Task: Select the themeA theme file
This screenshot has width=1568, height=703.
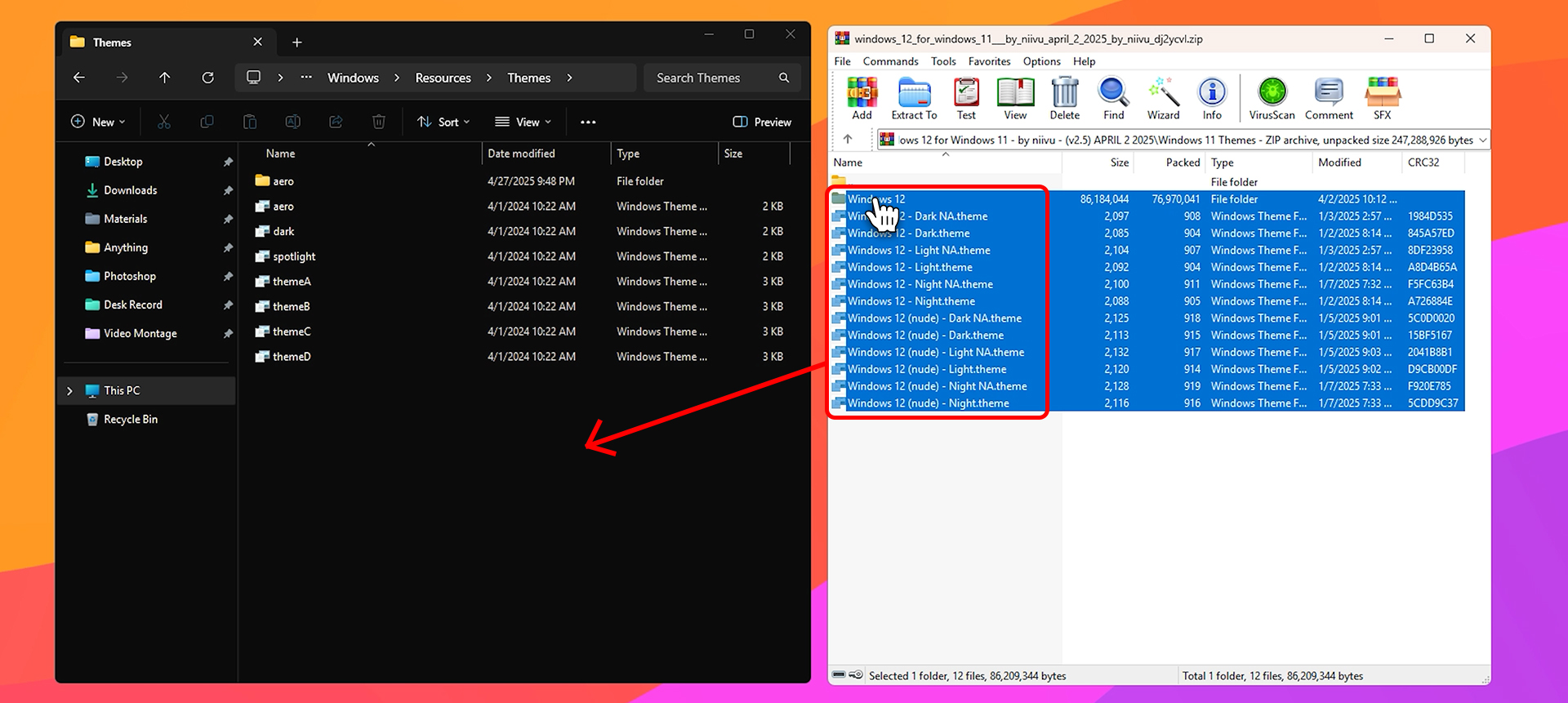Action: click(292, 282)
